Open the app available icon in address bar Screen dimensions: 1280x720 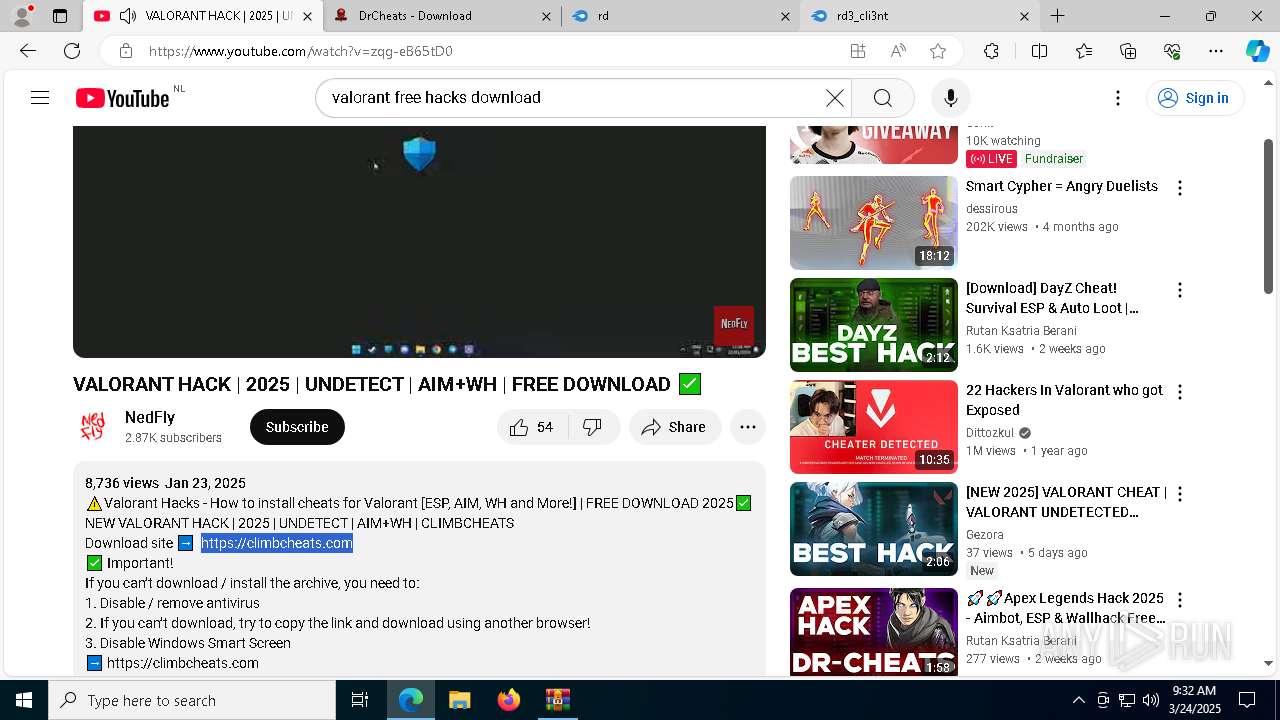(857, 51)
